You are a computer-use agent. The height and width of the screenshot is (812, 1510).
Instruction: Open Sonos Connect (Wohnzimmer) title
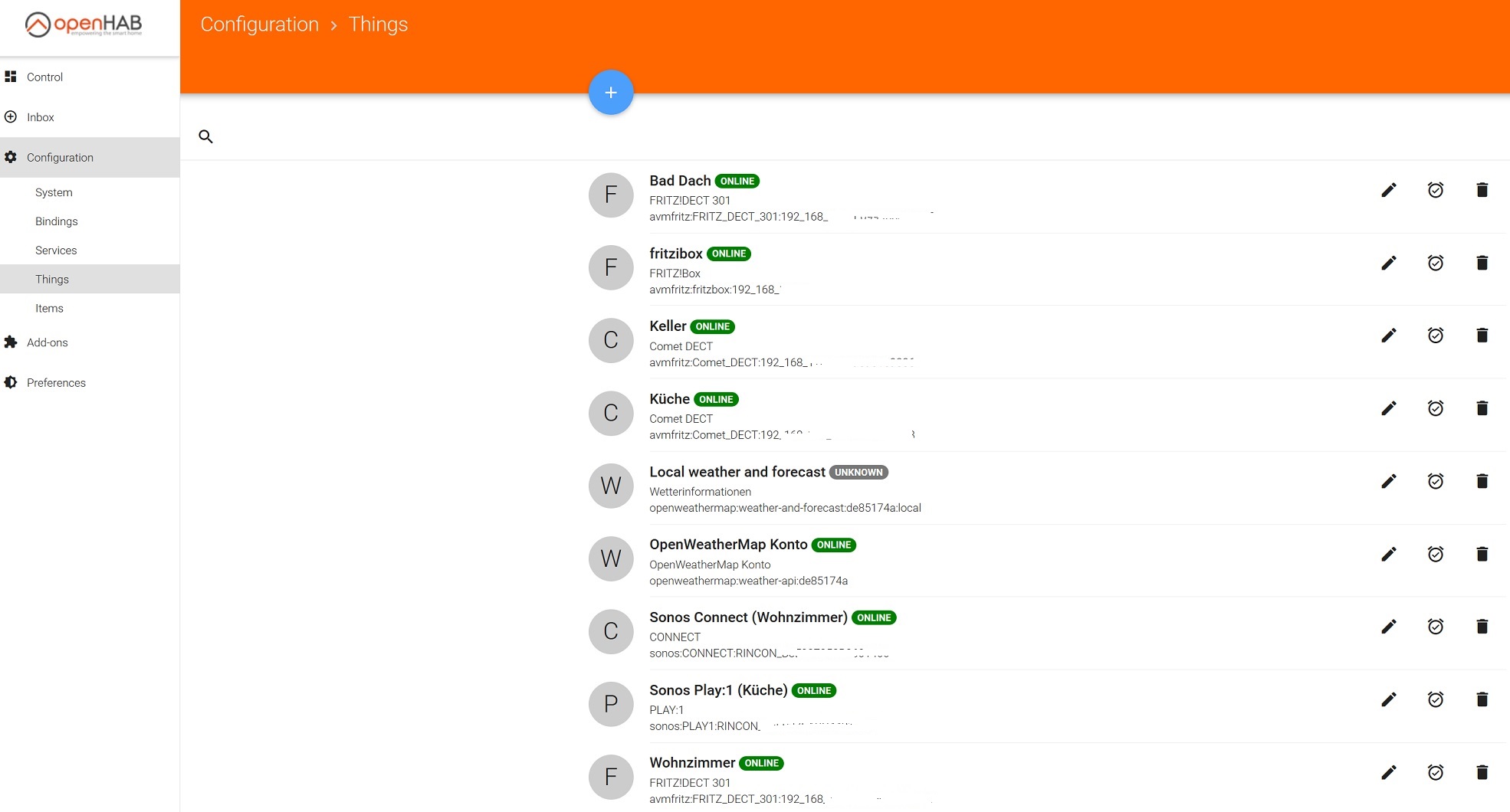[x=748, y=617]
